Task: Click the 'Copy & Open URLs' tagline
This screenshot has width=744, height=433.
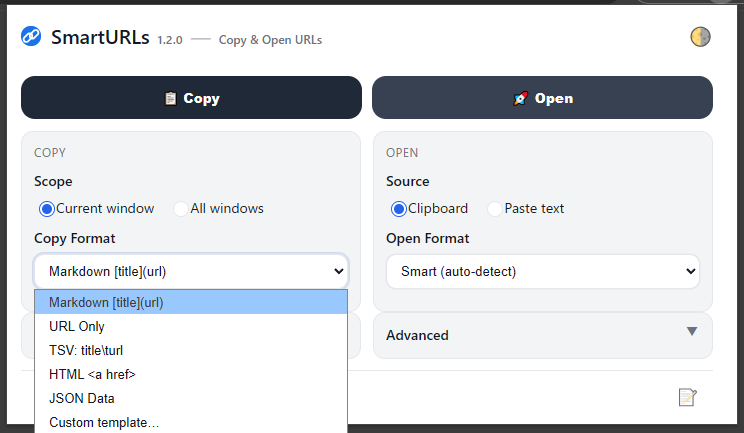Action: point(270,40)
